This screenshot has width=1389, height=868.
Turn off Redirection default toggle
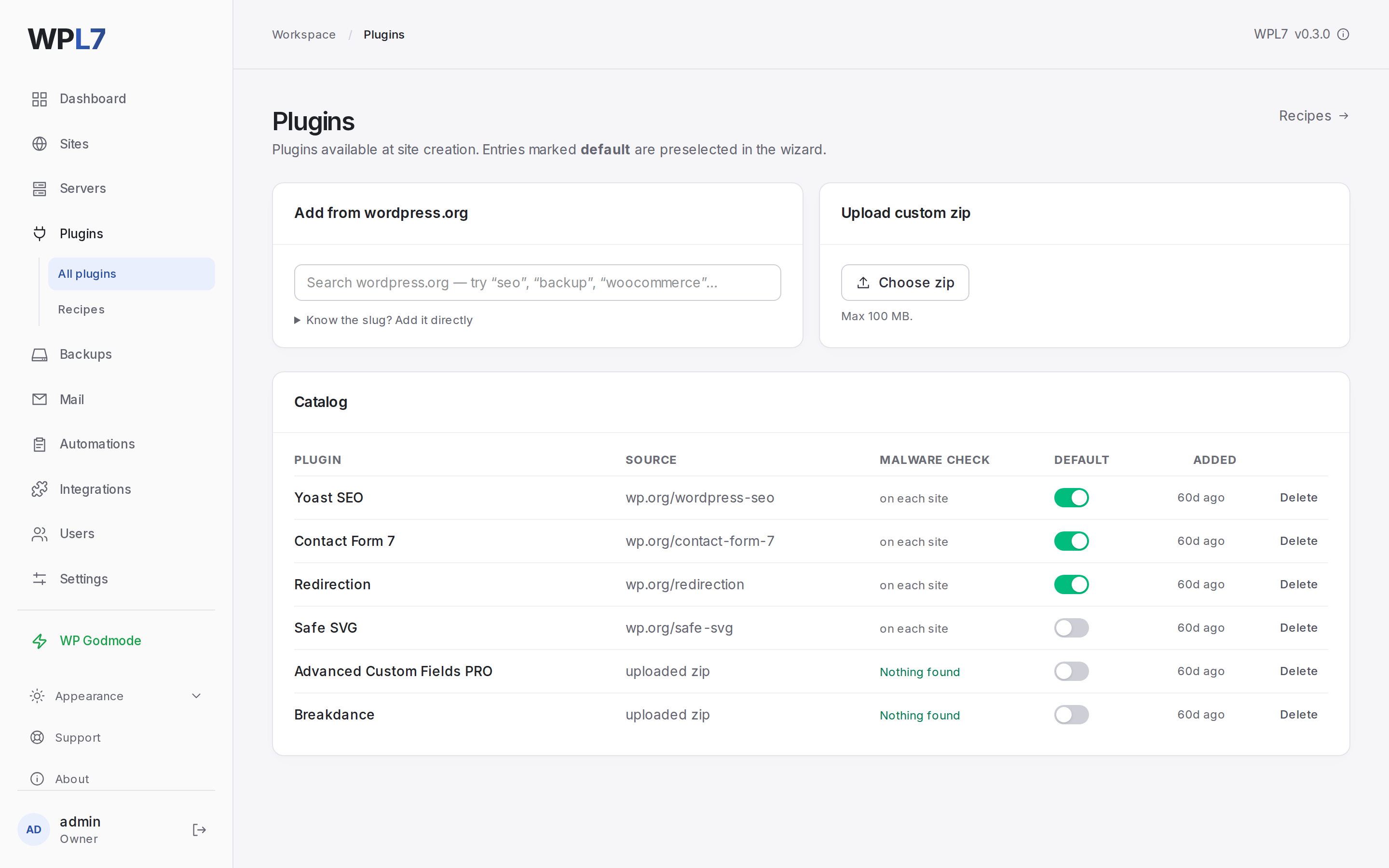(1071, 584)
